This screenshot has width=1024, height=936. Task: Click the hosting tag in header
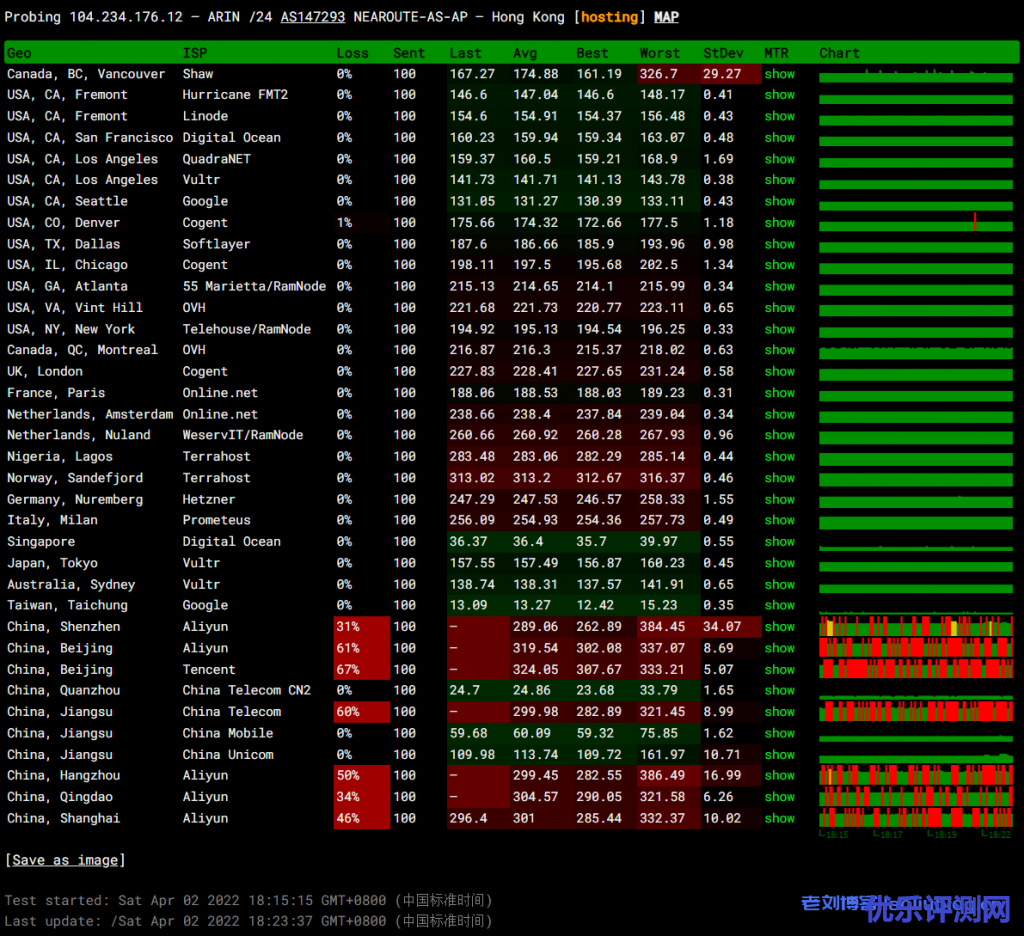click(x=609, y=17)
